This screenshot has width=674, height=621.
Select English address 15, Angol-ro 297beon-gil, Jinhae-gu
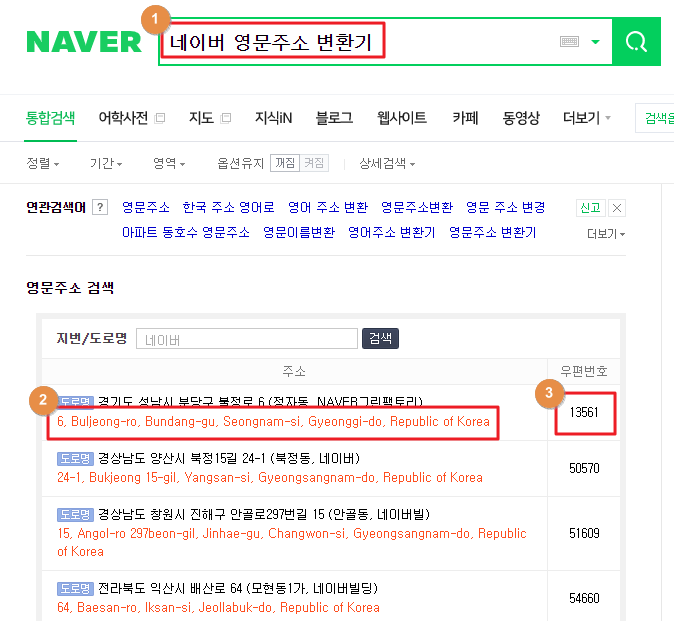pyautogui.click(x=292, y=542)
